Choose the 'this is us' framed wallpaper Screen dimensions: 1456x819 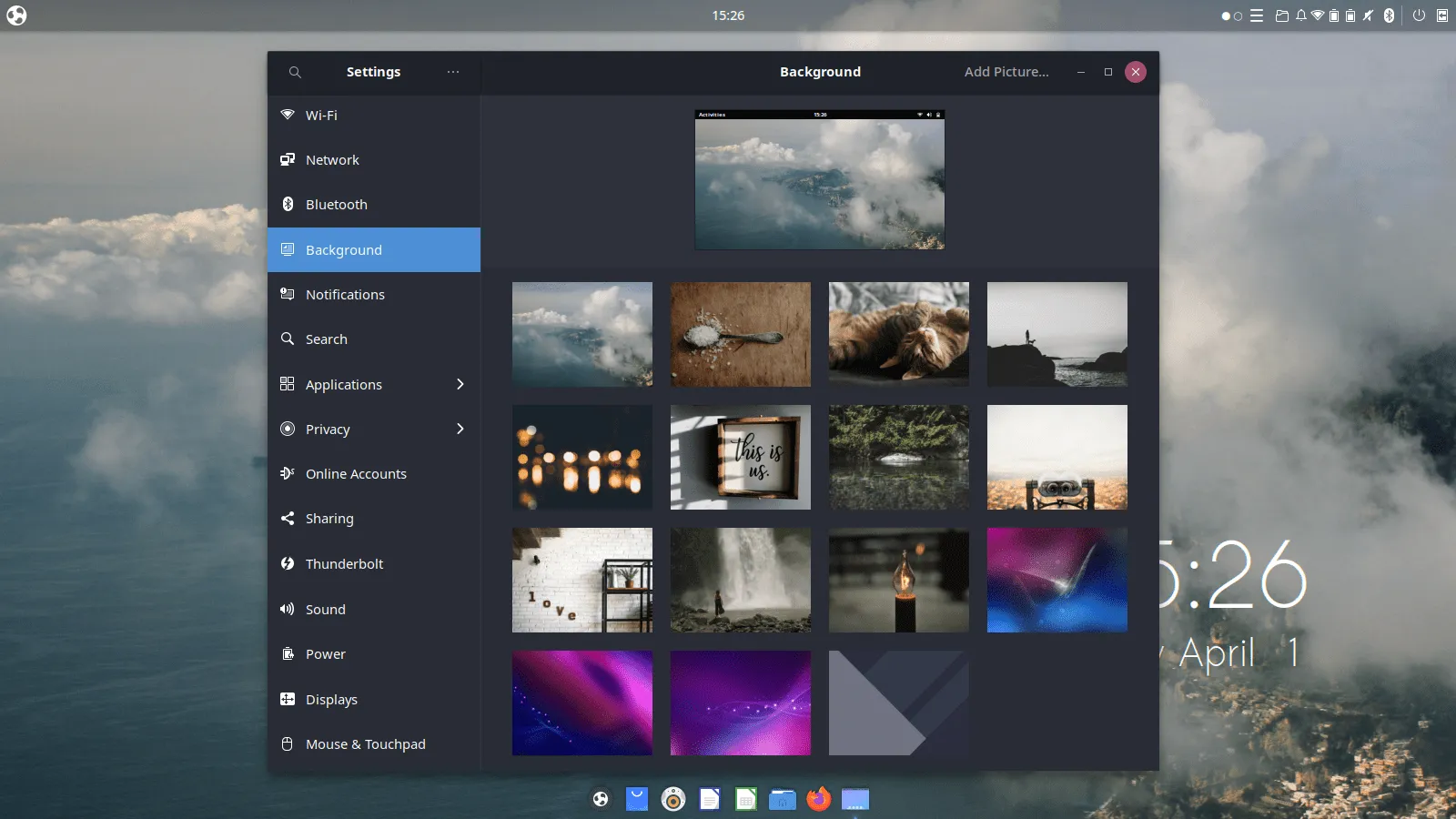(740, 457)
